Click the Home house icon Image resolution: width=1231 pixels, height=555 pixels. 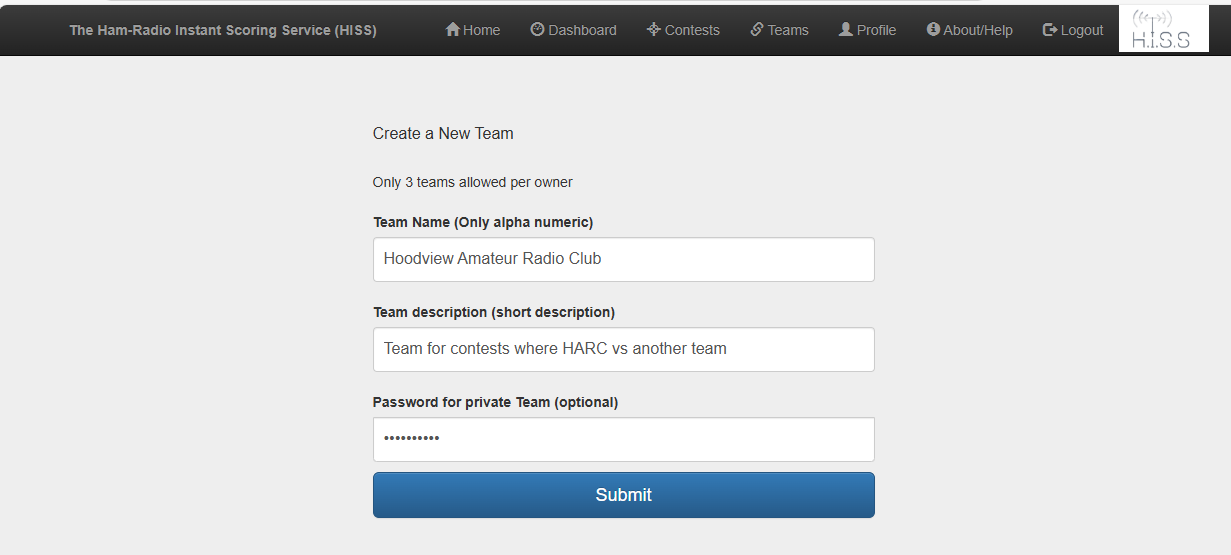point(453,30)
